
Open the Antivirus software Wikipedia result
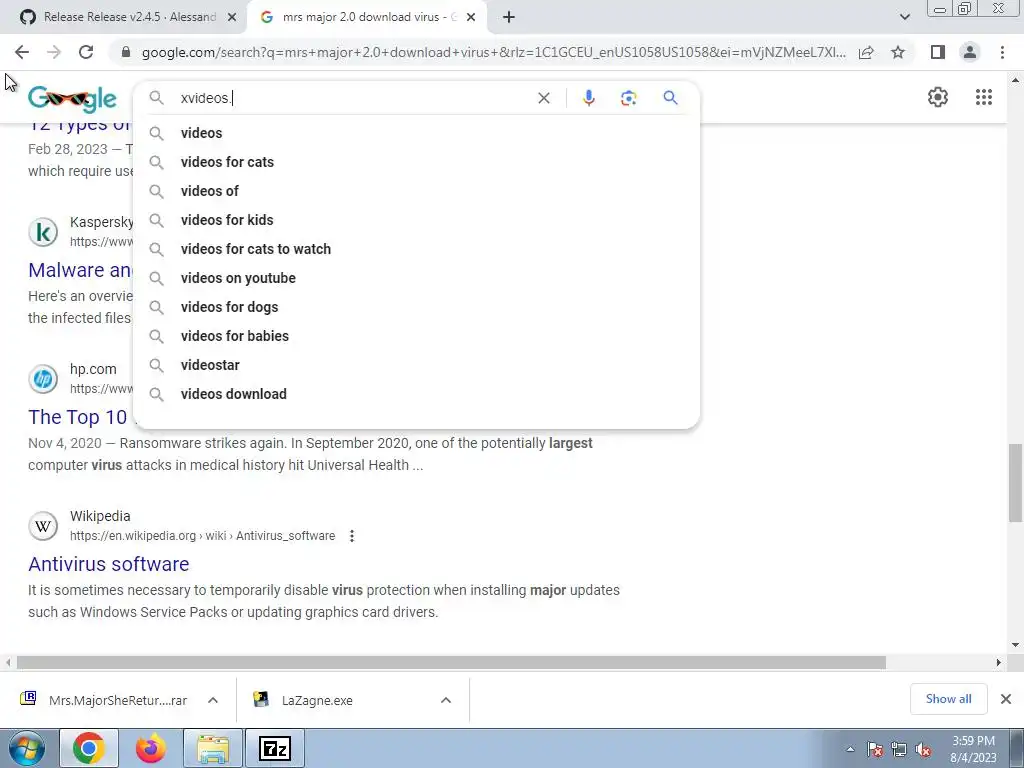tap(108, 564)
